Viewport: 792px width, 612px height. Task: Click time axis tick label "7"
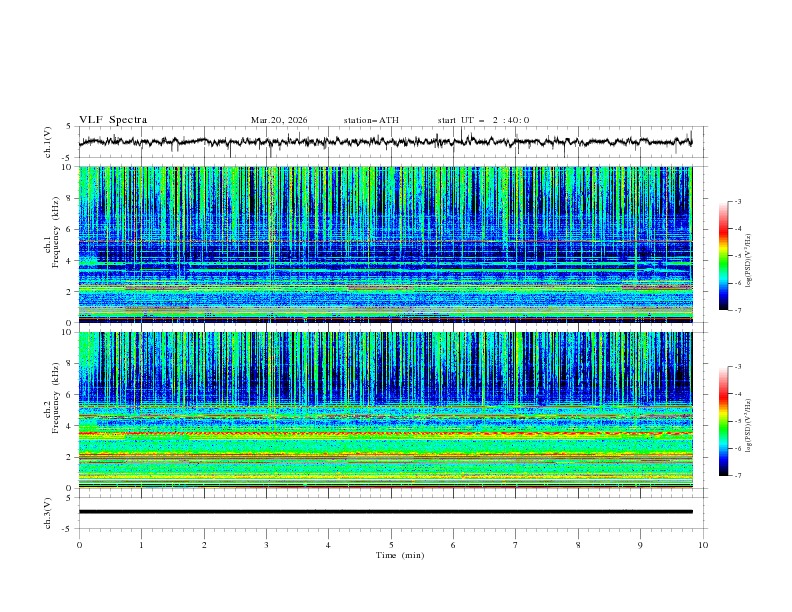pos(516,545)
